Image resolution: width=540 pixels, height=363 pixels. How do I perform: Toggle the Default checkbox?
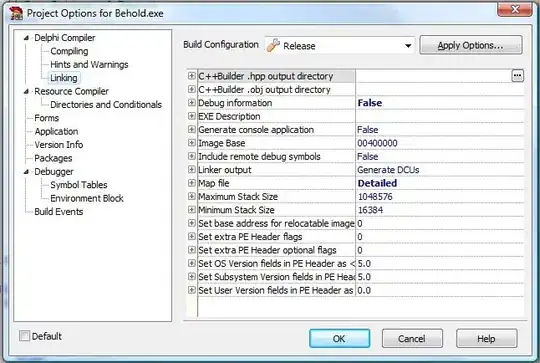[24, 336]
